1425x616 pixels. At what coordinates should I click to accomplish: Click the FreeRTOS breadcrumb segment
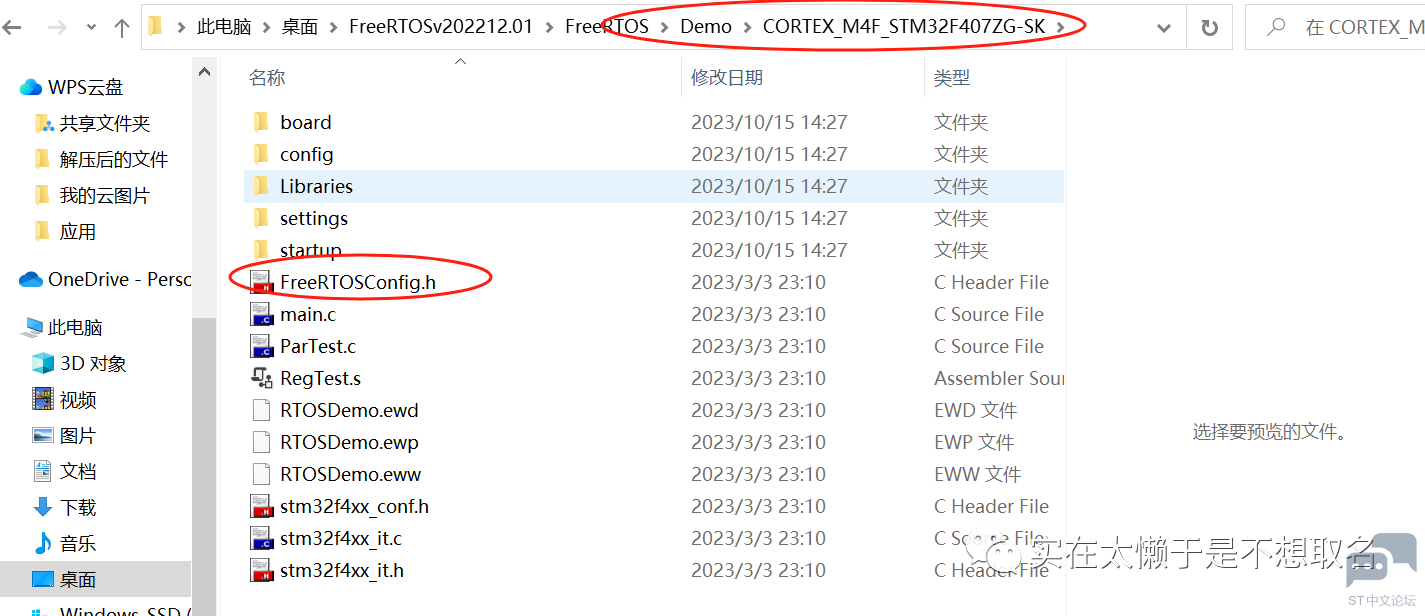pyautogui.click(x=606, y=27)
